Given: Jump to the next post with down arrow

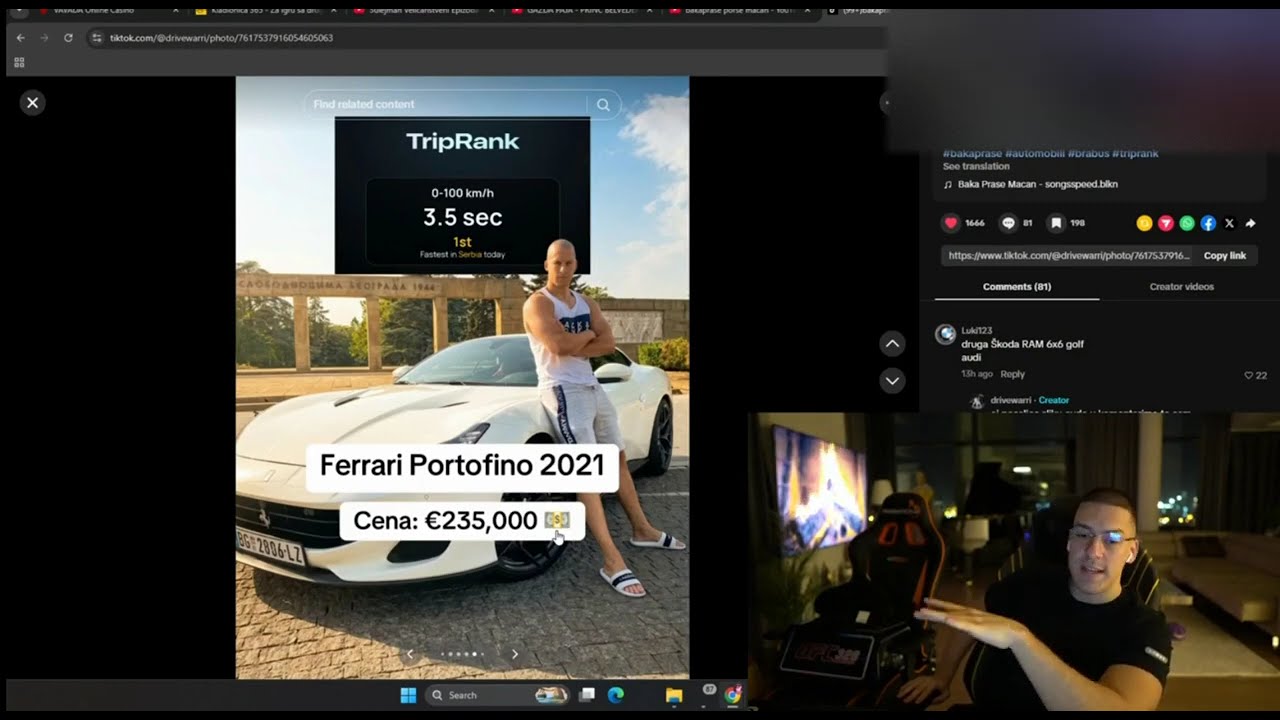Looking at the screenshot, I should (x=893, y=381).
